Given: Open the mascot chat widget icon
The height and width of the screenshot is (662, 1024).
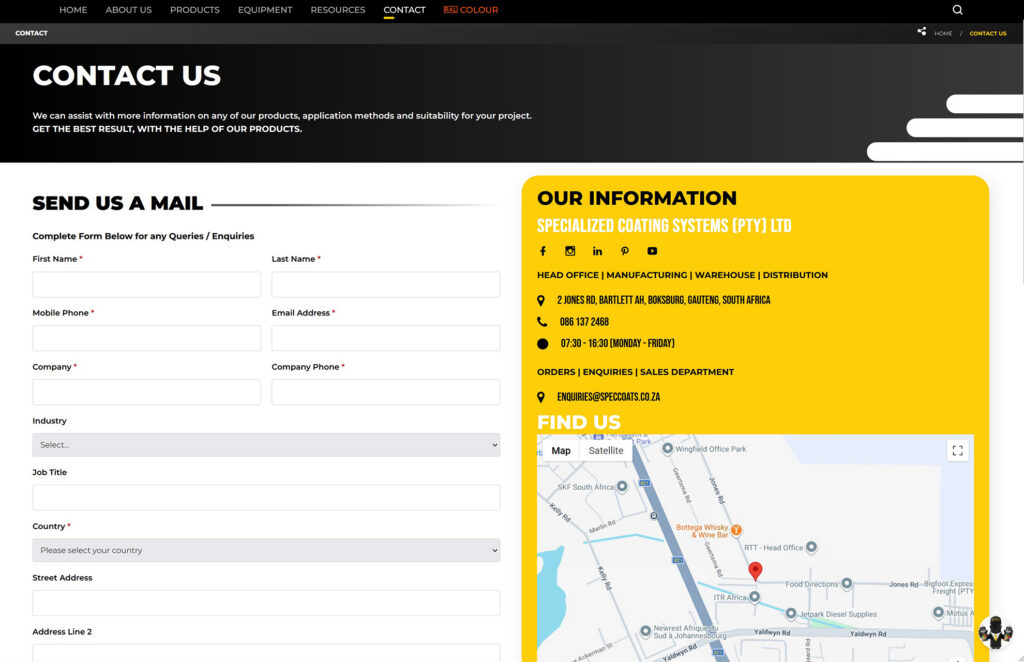Looking at the screenshot, I should pos(995,632).
